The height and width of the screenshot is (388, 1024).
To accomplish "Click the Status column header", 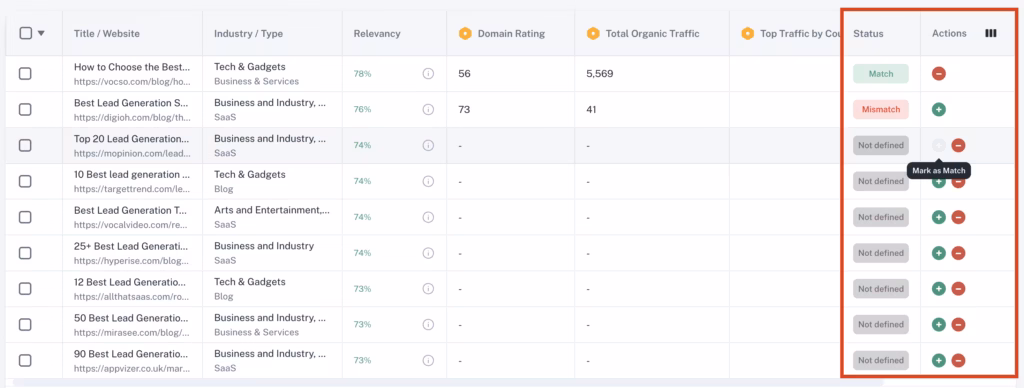I will tap(868, 33).
